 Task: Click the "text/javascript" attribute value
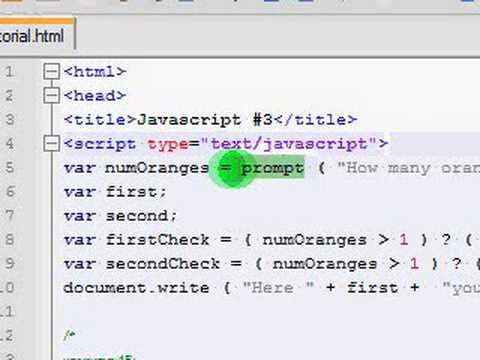pyautogui.click(x=288, y=144)
